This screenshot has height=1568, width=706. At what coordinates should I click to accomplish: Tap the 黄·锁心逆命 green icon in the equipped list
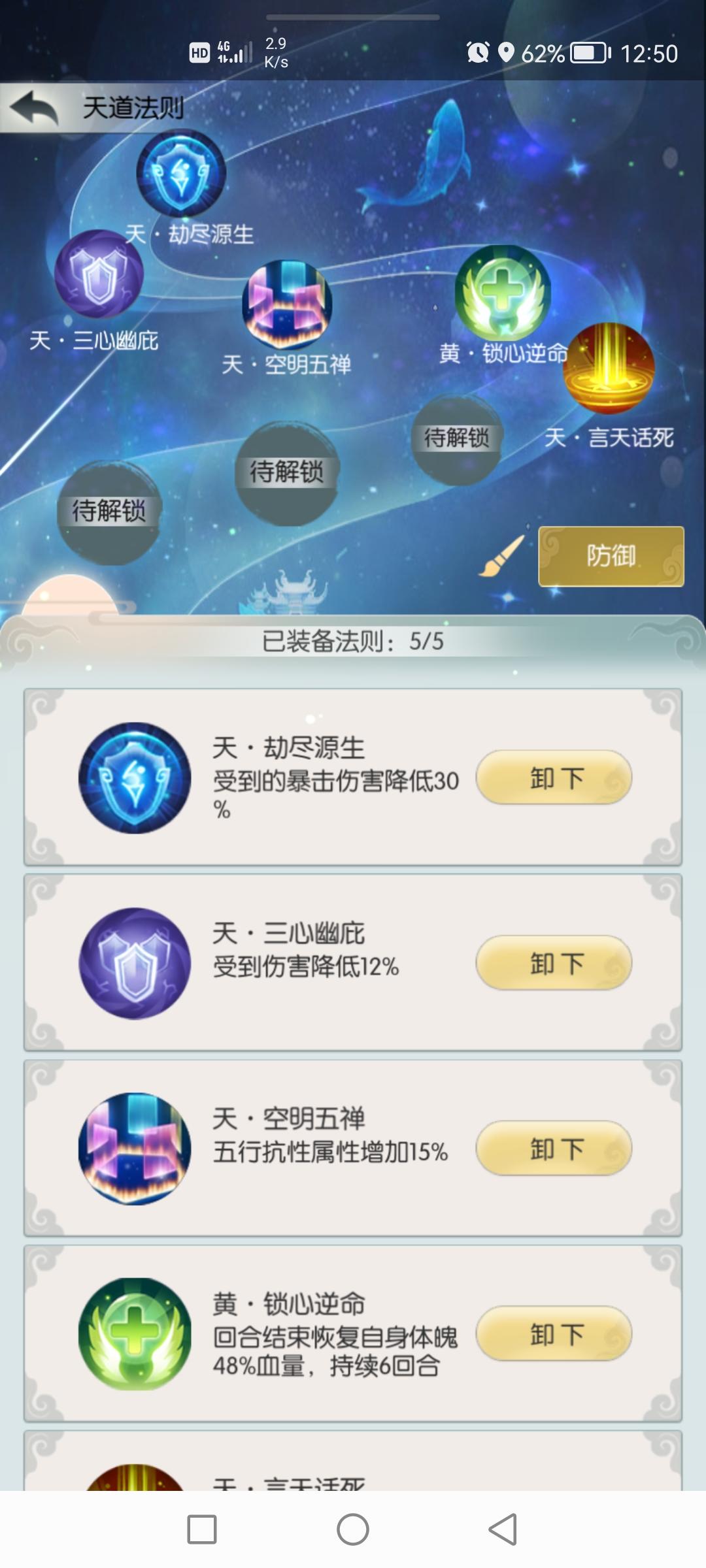click(x=135, y=1334)
